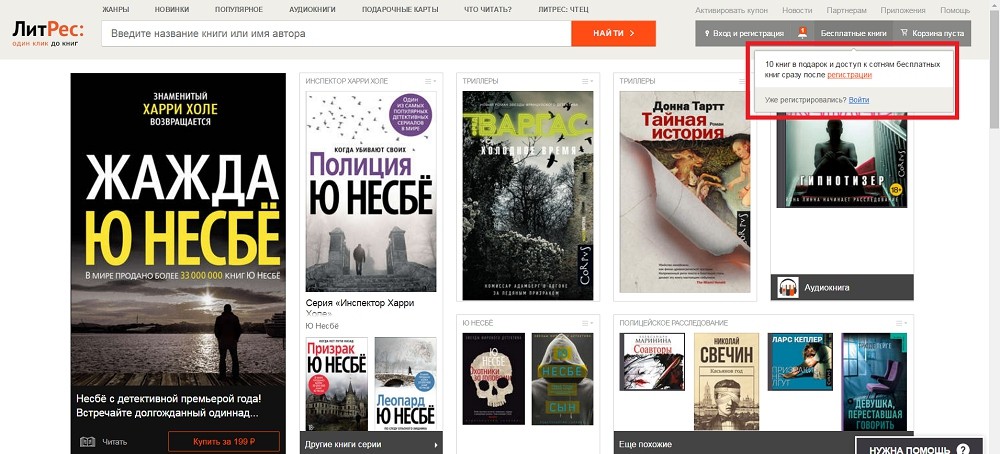Click the регистрации link in popup
Viewport: 1000px width, 454px height.
(x=849, y=75)
